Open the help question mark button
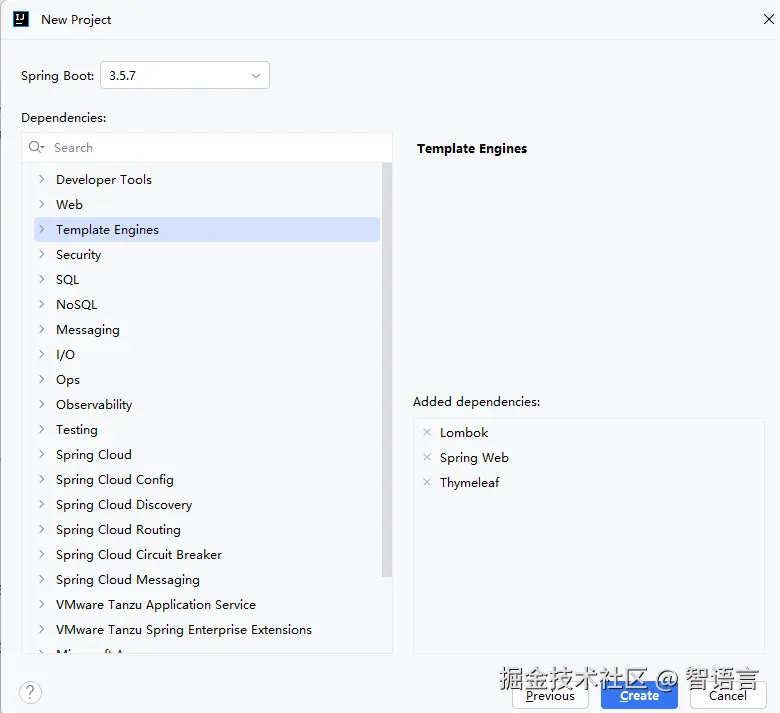The width and height of the screenshot is (780, 713). pos(30,692)
